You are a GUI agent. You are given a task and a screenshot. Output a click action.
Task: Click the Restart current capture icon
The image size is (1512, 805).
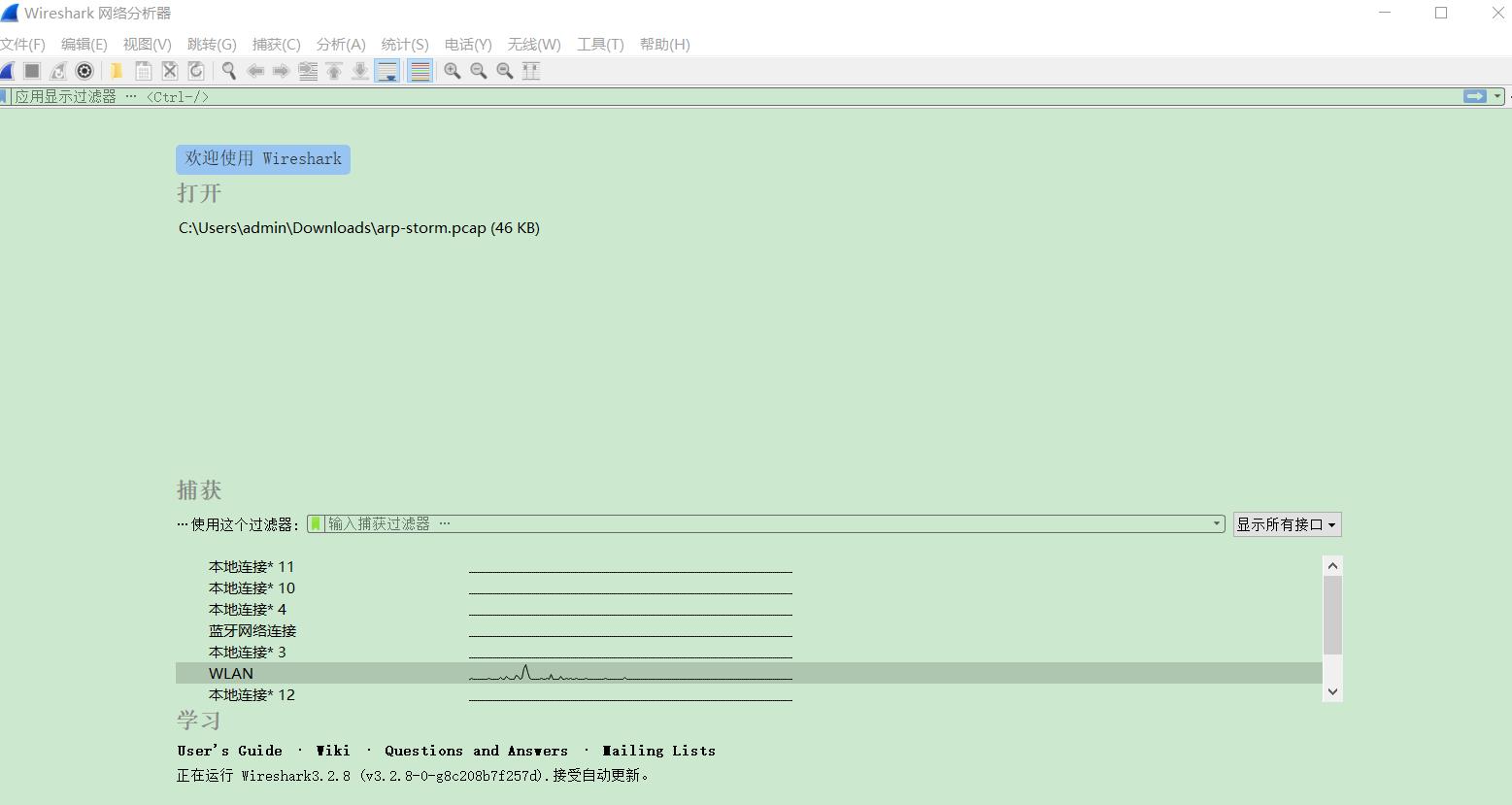tap(58, 71)
